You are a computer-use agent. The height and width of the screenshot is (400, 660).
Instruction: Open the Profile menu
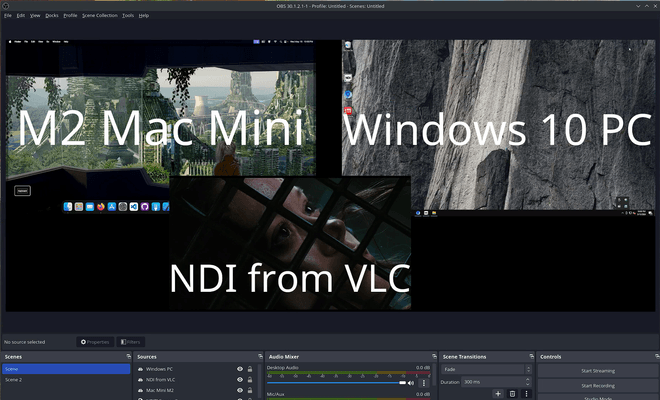70,16
